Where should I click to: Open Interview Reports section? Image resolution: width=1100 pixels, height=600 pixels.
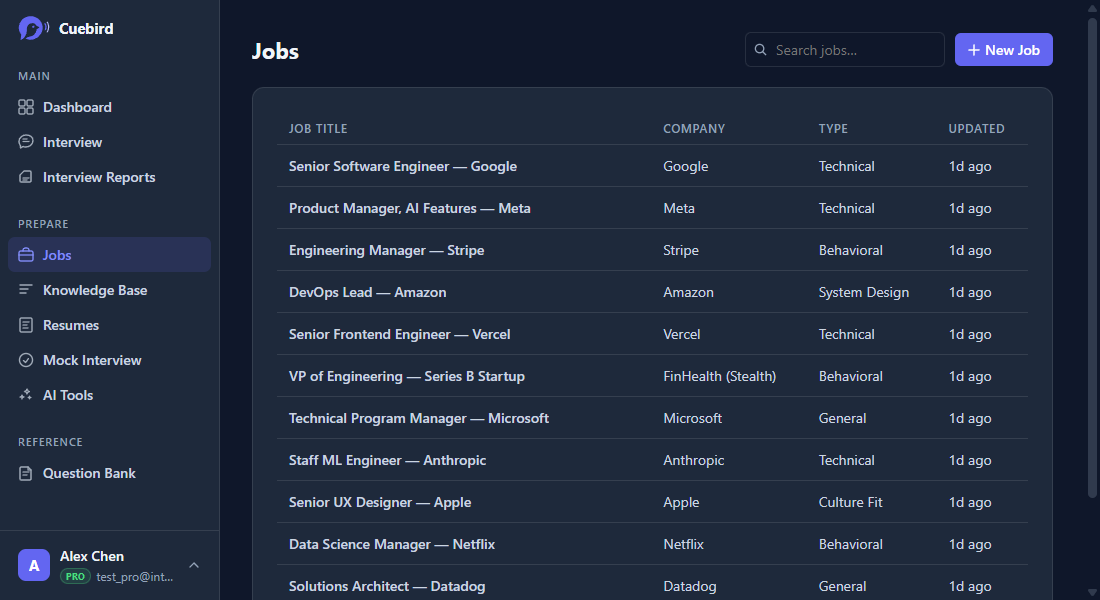[x=109, y=177]
